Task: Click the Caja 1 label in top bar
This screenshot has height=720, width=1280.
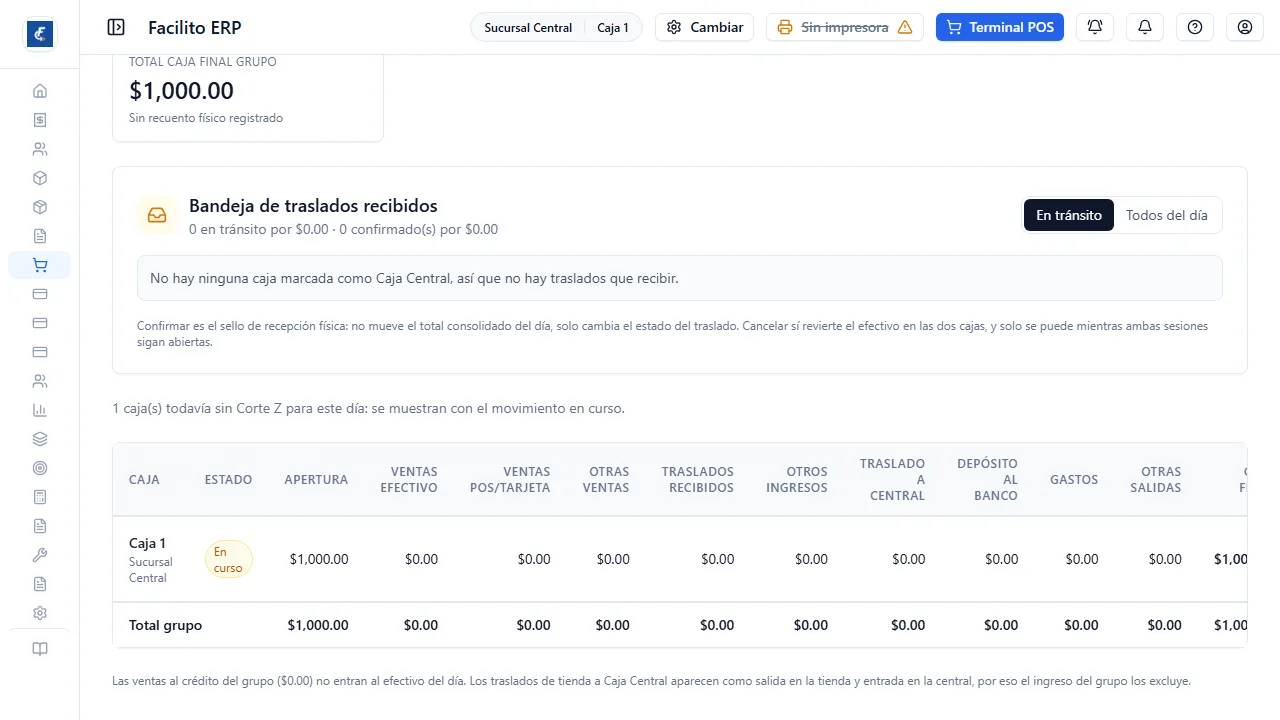Action: tap(613, 28)
